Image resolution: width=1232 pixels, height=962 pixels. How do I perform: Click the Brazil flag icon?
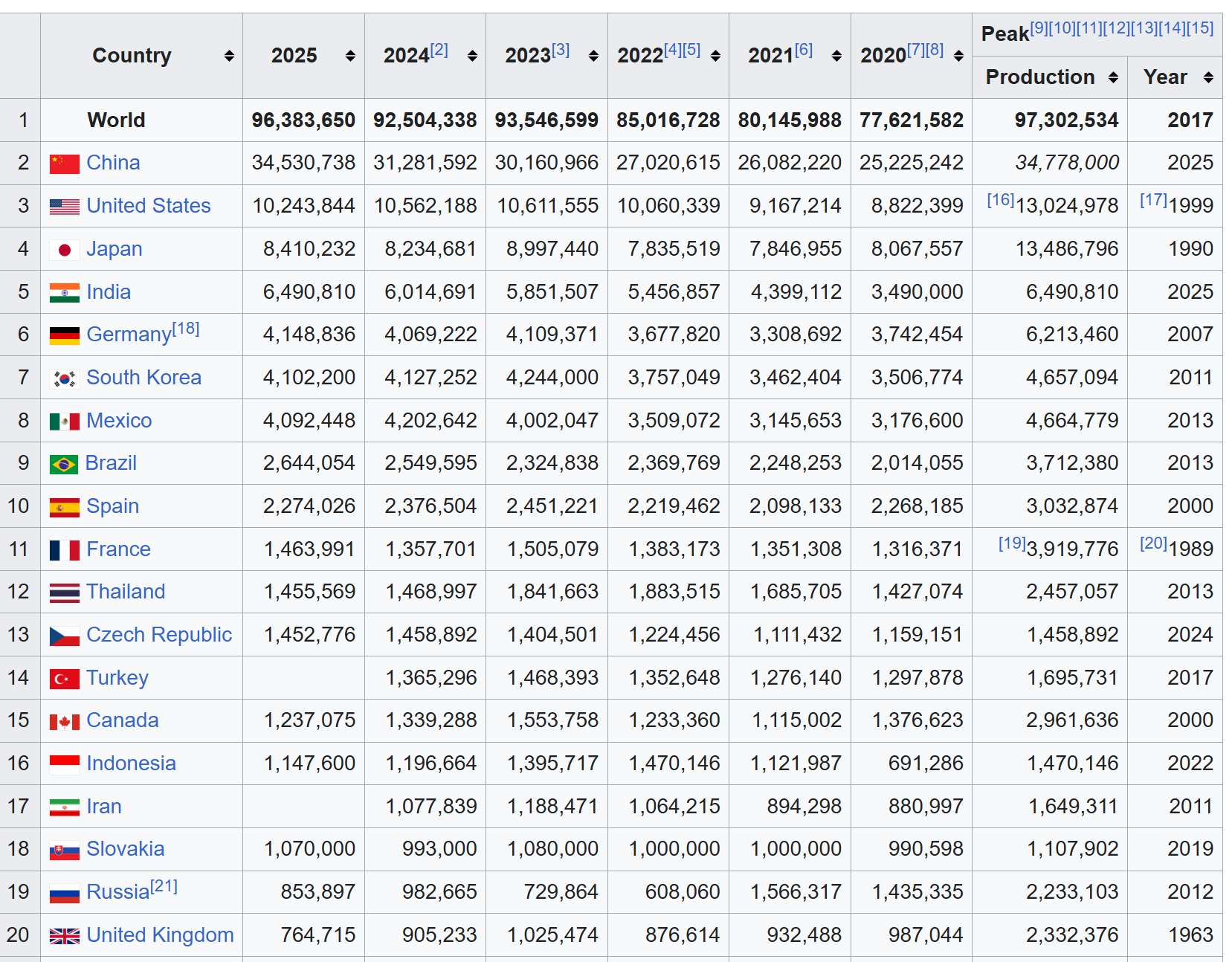point(63,465)
